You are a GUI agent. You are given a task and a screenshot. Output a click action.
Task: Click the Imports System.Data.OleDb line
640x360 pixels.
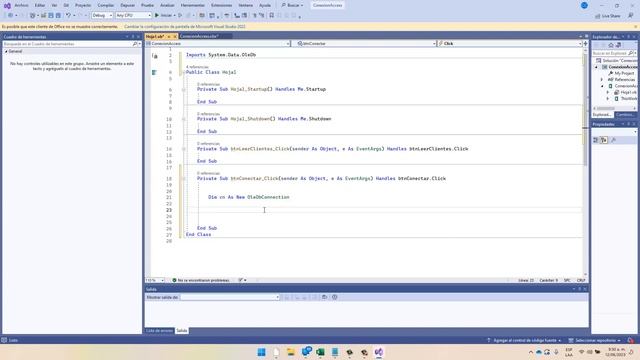(x=221, y=55)
